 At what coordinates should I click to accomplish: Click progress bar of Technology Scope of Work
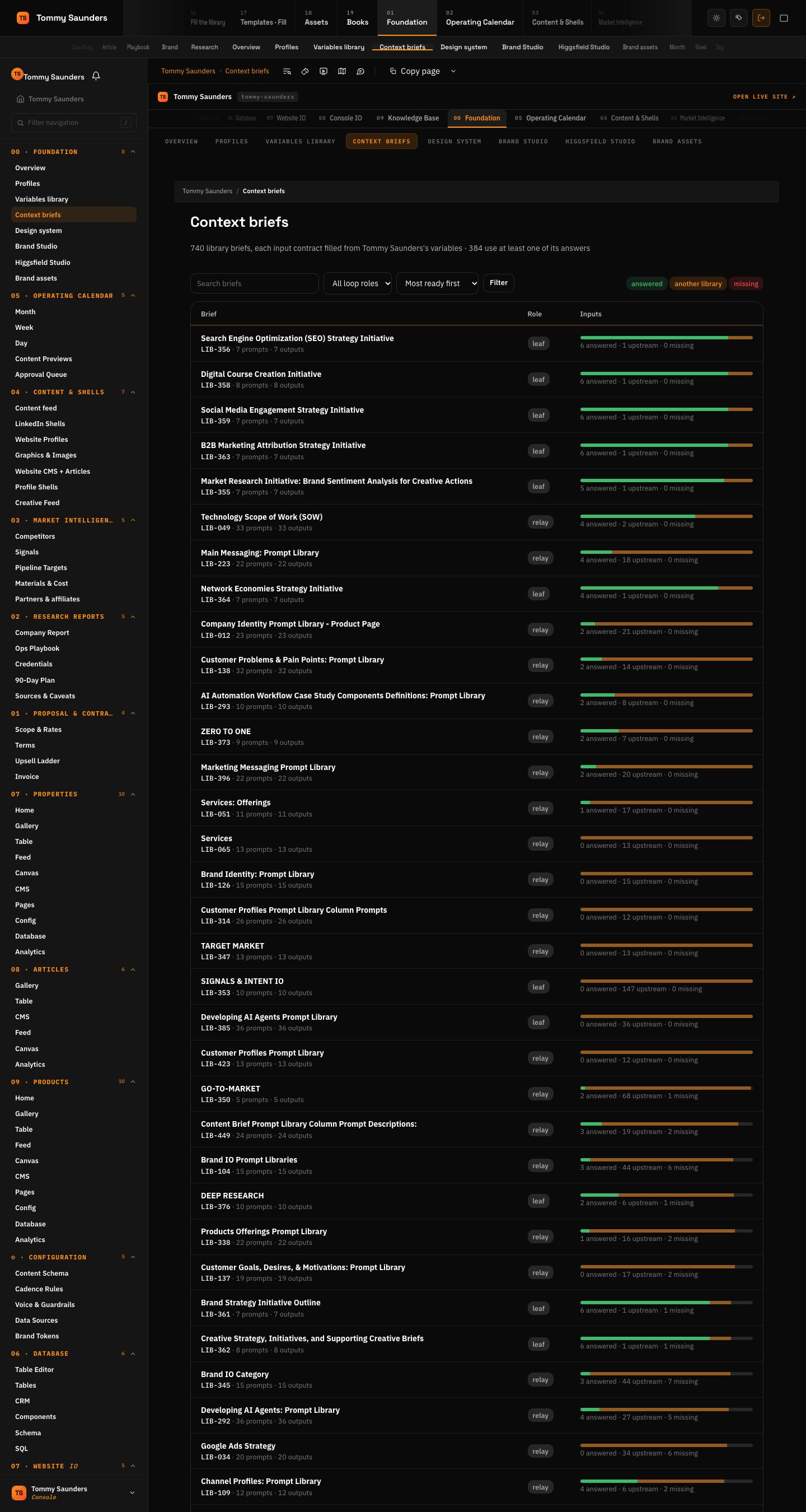click(666, 516)
